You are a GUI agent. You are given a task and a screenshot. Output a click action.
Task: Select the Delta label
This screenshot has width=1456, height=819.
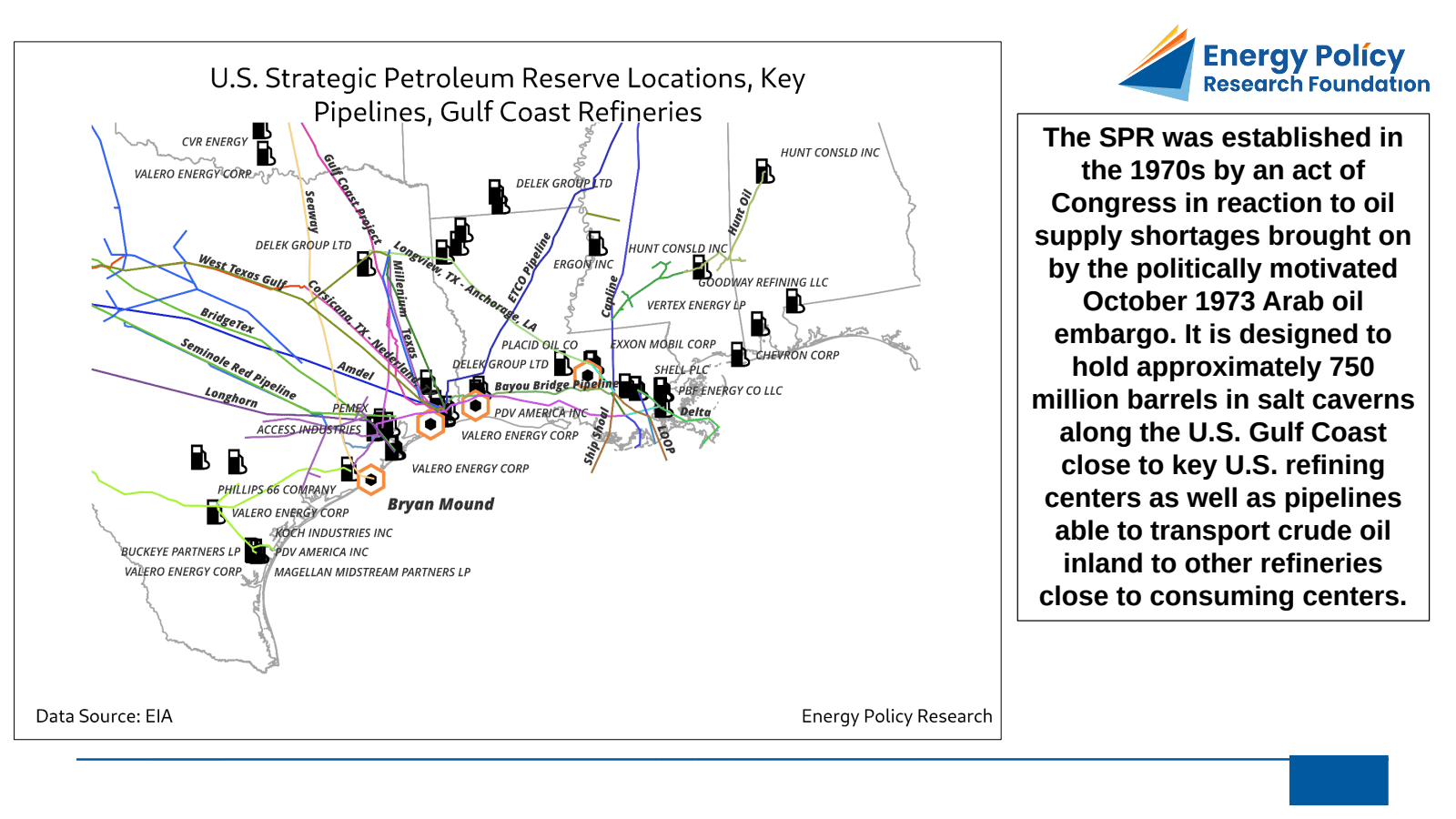tap(695, 412)
